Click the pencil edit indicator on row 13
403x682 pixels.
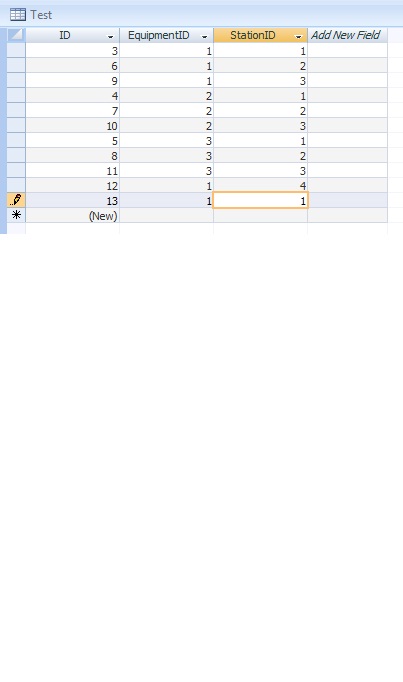coord(16,200)
